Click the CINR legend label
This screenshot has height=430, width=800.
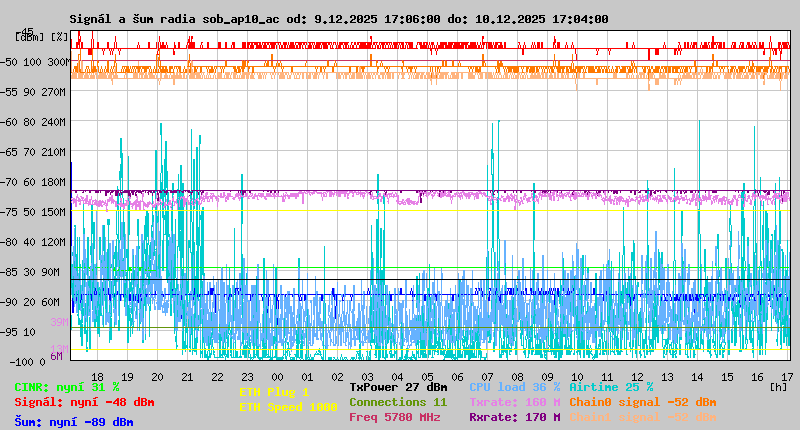[66, 387]
